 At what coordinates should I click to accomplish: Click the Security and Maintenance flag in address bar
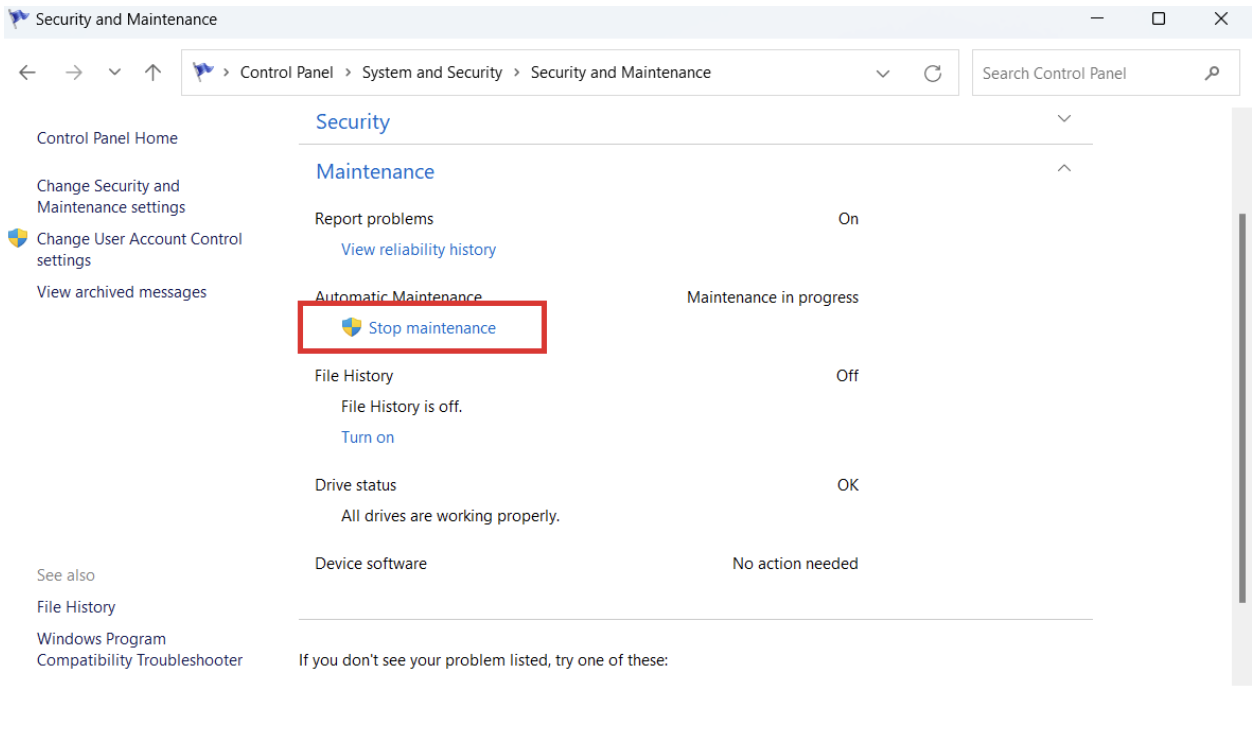pos(205,71)
